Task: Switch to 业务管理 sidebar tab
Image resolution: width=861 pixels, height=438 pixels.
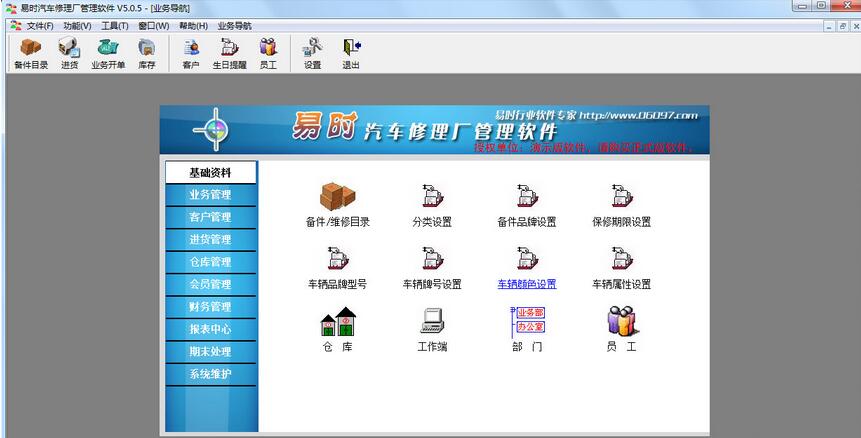Action: click(210, 195)
